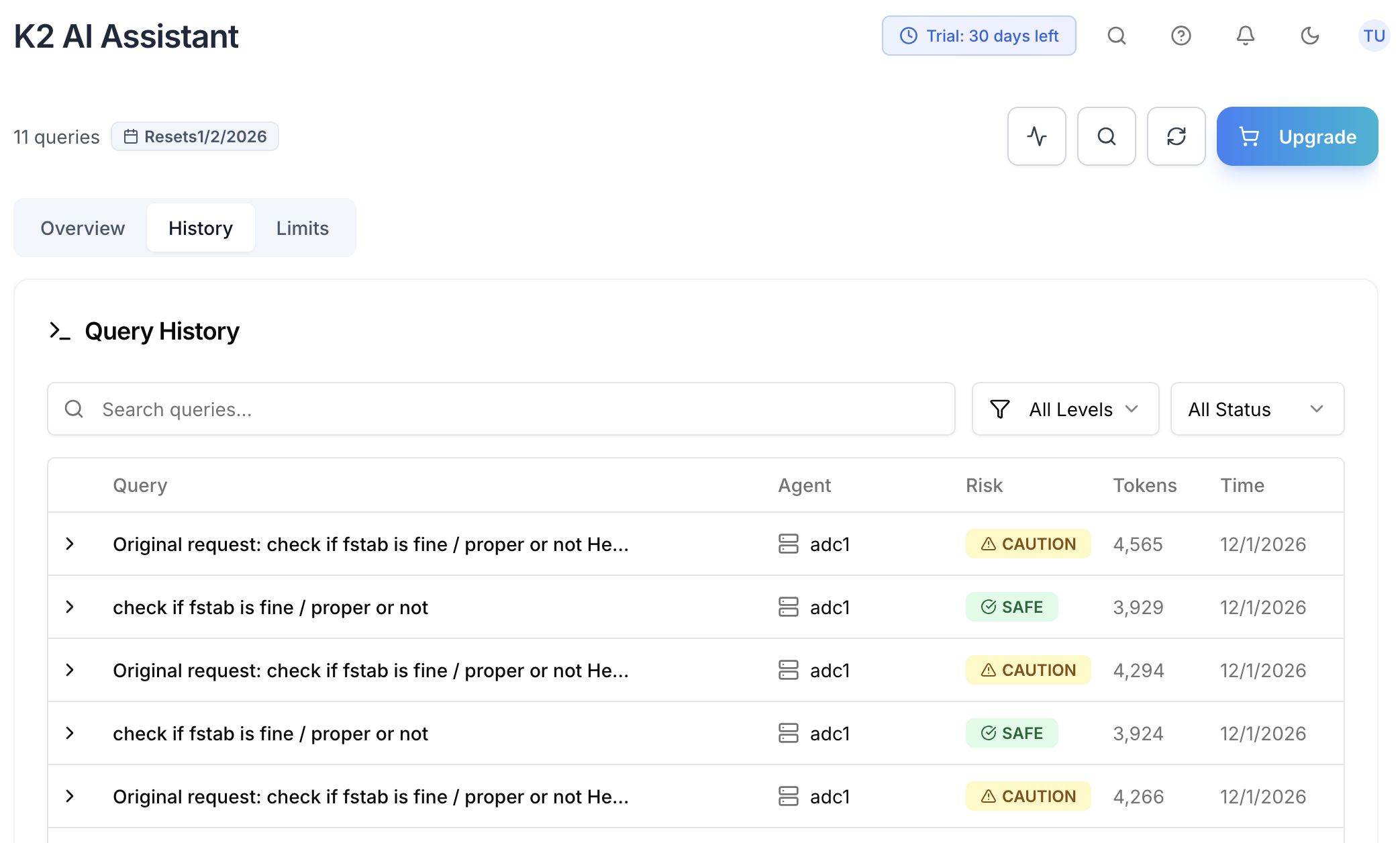The width and height of the screenshot is (1400, 843).
Task: Click the Resets 1/2/2026 date badge
Action: 195,136
